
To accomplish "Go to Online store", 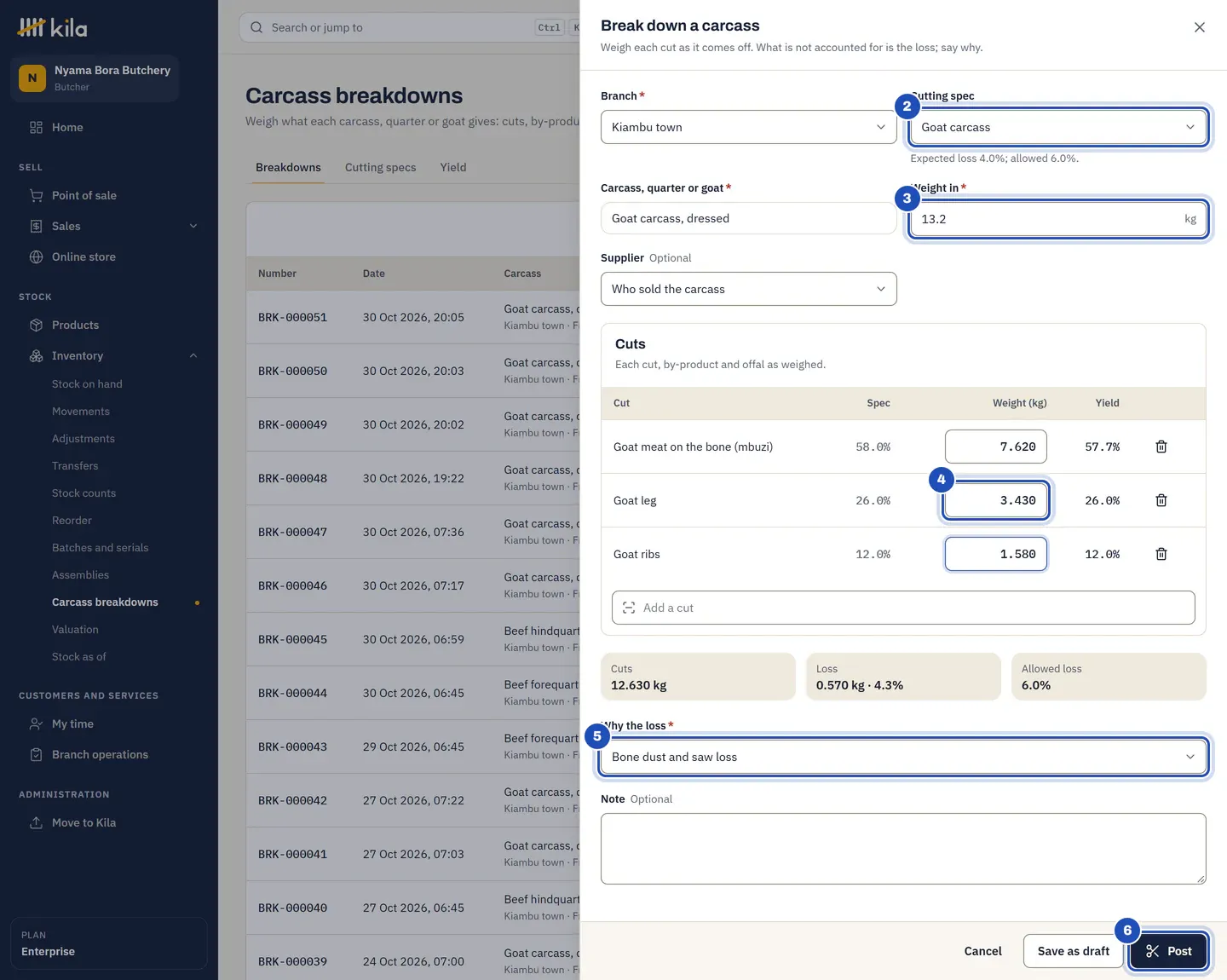I will tap(84, 257).
